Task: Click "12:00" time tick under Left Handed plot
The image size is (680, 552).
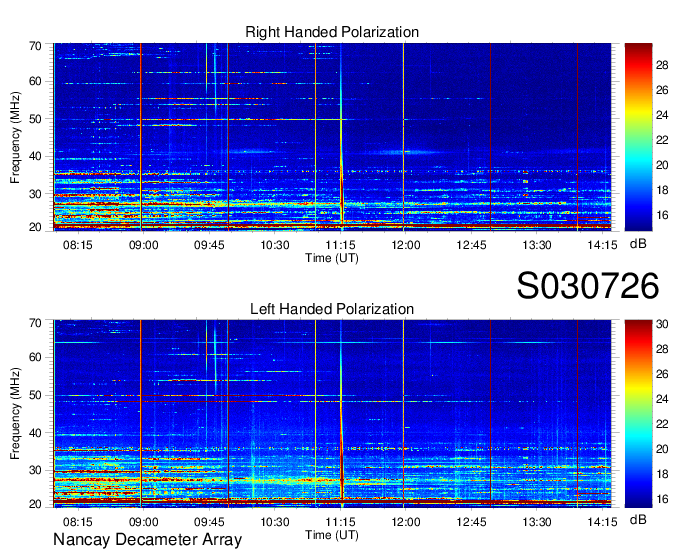Action: point(405,522)
